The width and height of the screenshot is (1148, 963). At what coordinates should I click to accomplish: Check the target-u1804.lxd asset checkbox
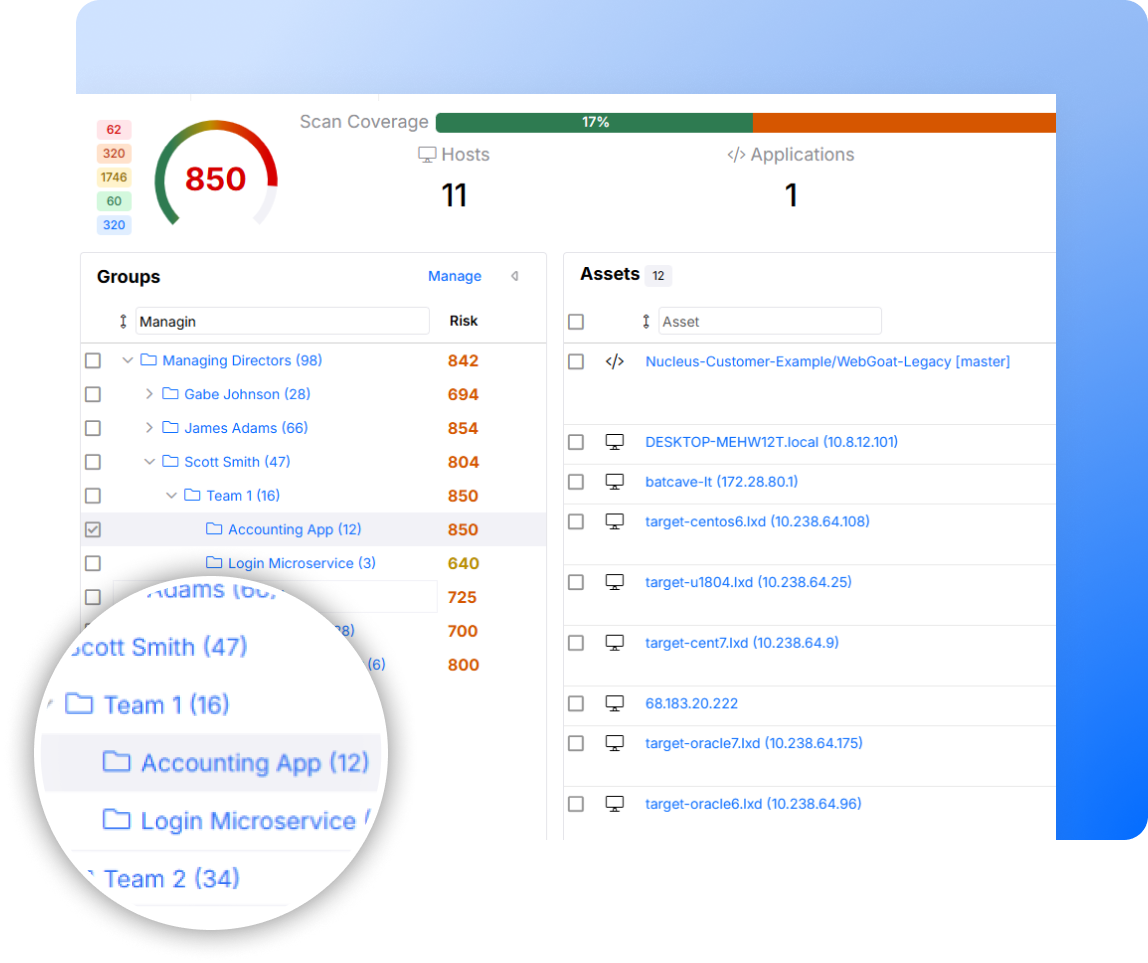click(x=576, y=582)
